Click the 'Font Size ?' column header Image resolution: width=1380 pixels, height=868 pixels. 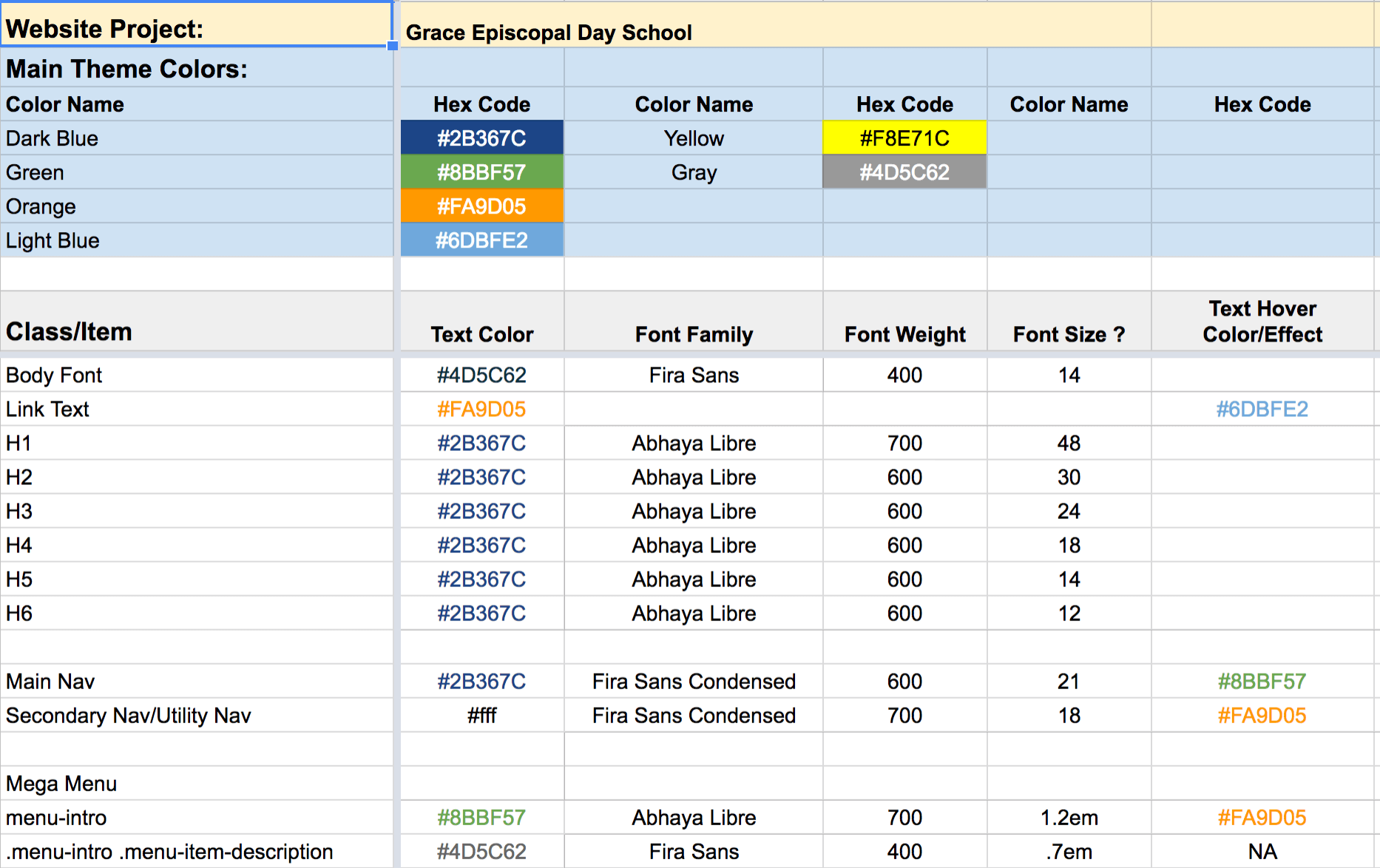tap(1069, 321)
